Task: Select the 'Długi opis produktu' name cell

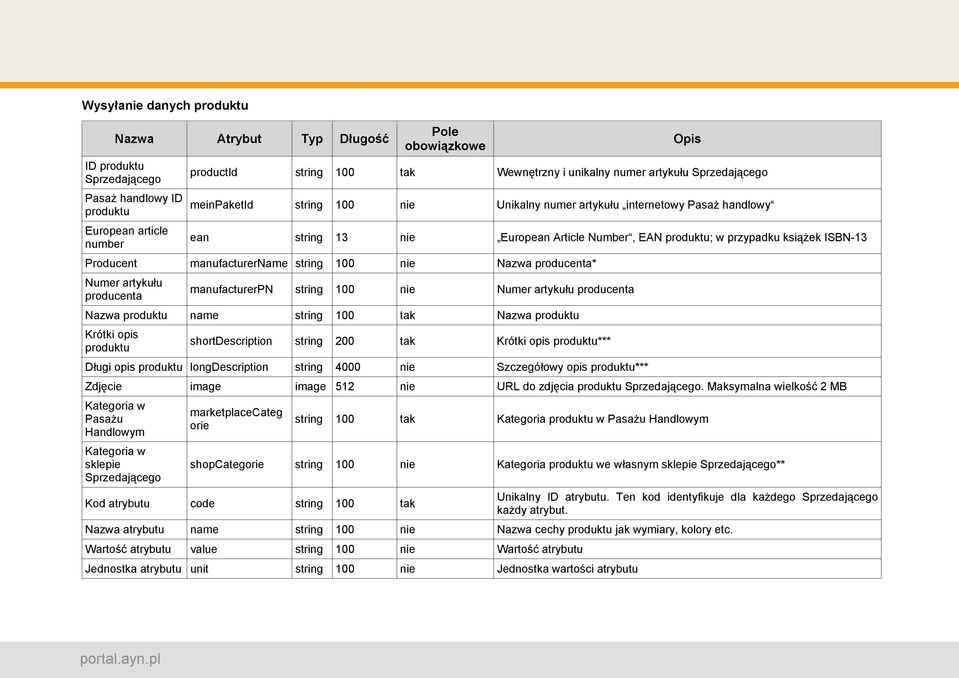Action: pos(134,367)
